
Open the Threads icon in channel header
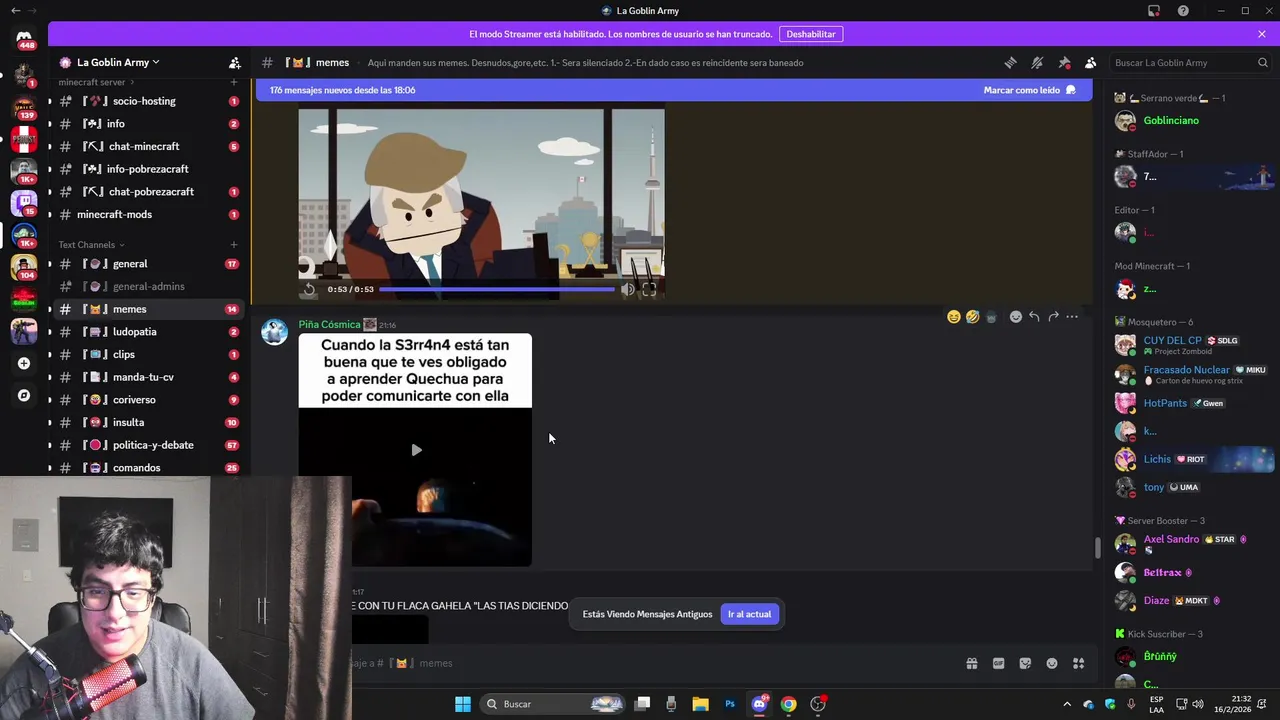coord(1010,63)
